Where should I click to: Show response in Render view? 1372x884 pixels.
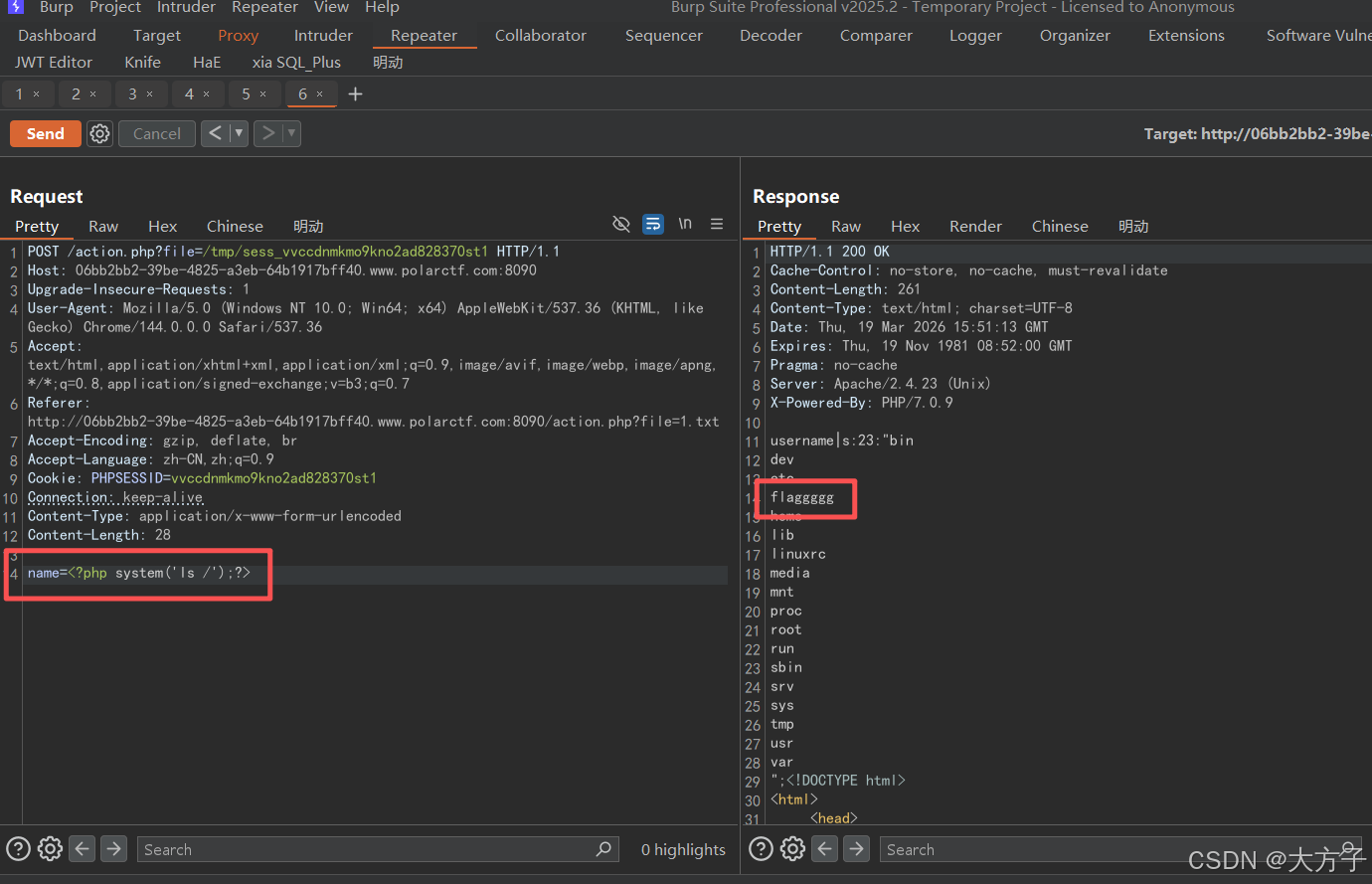975,227
